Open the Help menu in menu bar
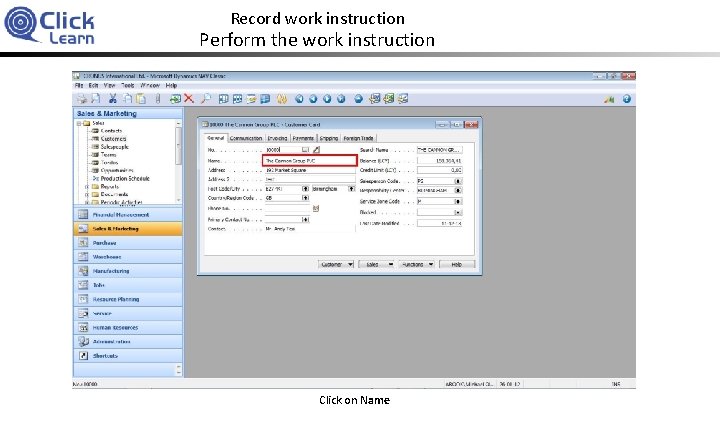This screenshot has width=720, height=437. pyautogui.click(x=171, y=85)
